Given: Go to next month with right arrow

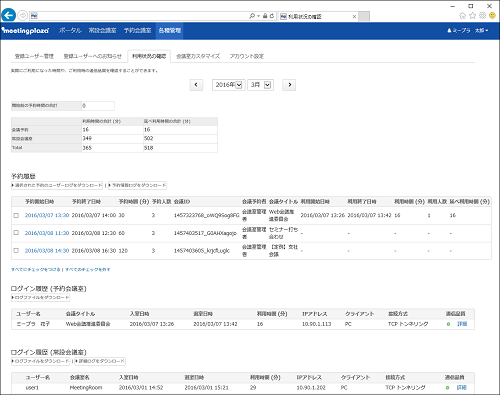Looking at the screenshot, I should click(289, 85).
